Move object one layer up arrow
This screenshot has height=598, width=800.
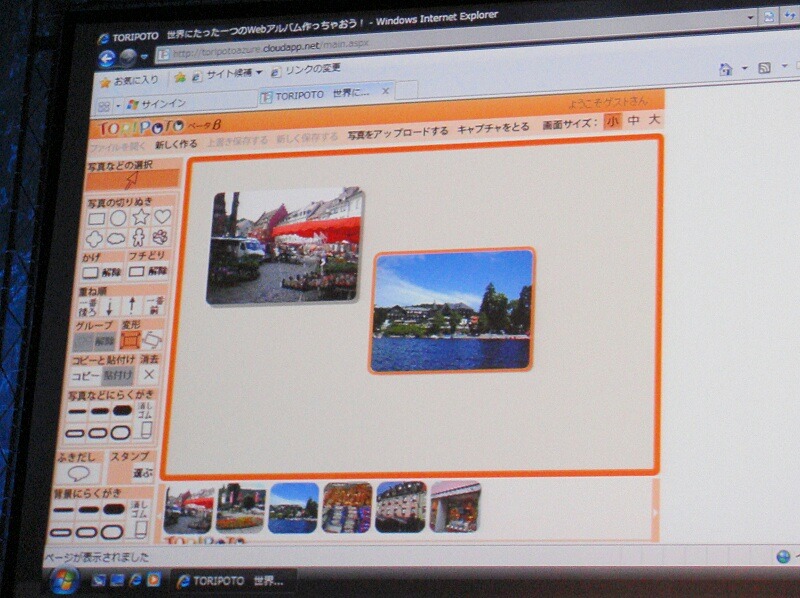coord(132,306)
